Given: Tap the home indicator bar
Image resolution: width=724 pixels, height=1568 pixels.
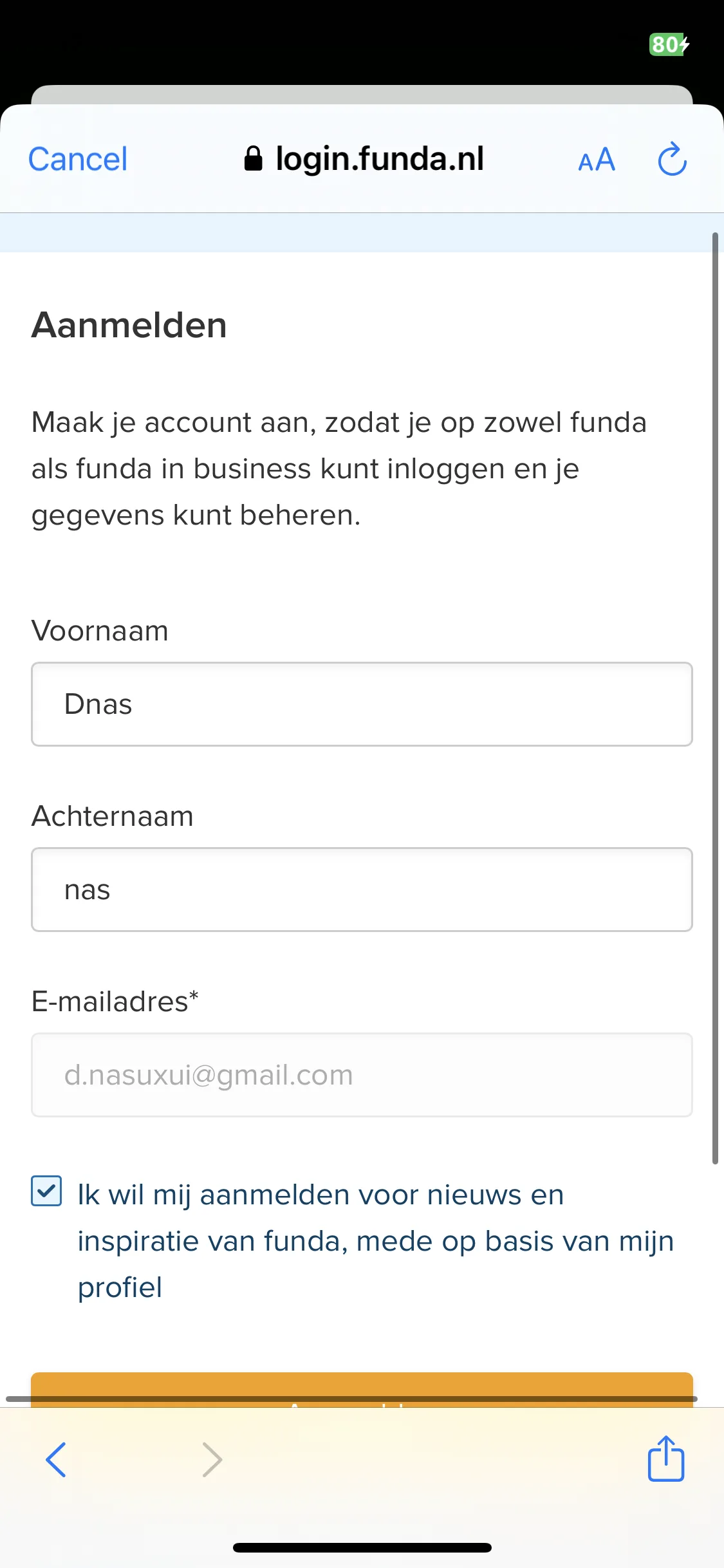Looking at the screenshot, I should [362, 1547].
